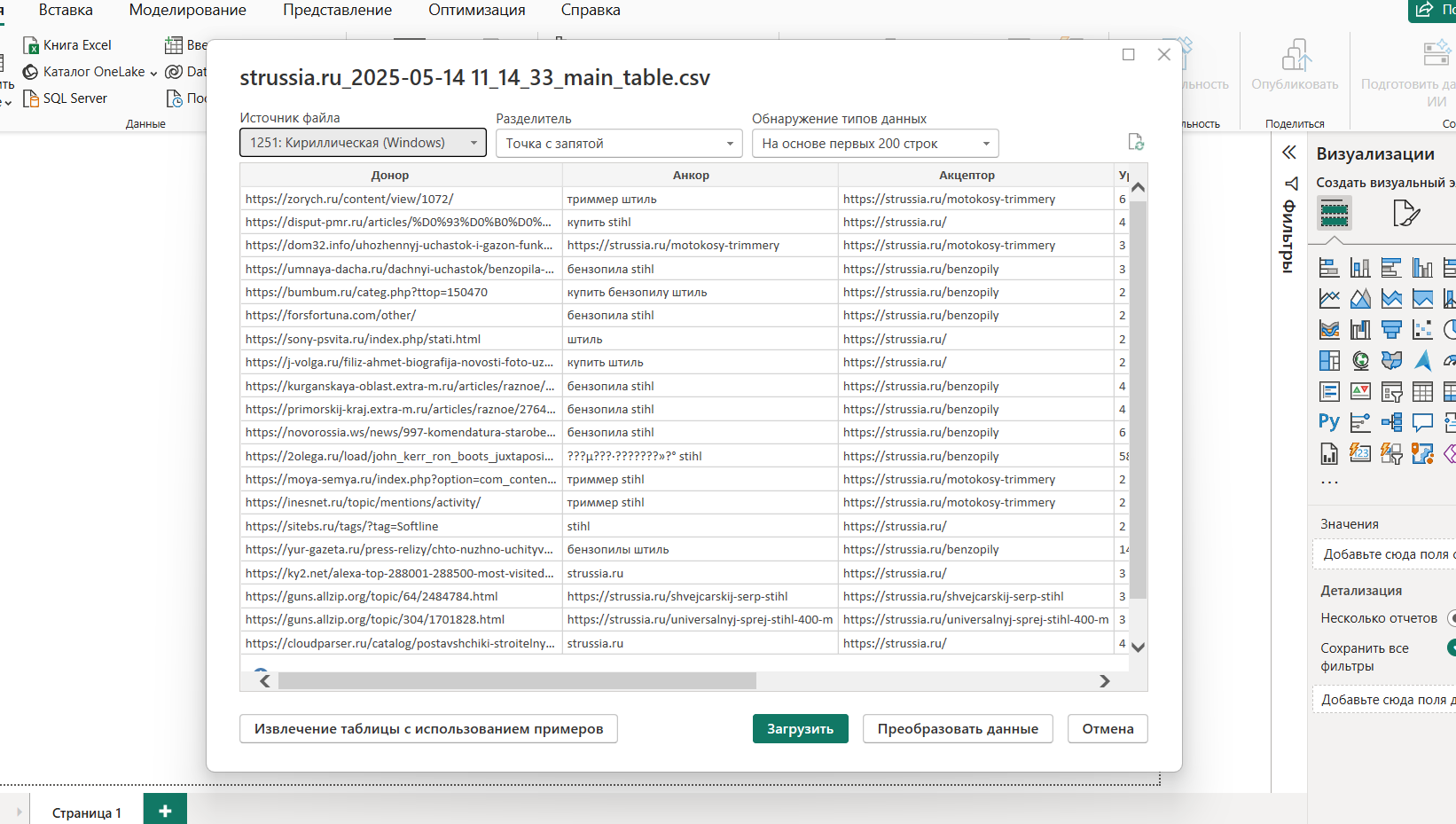Image resolution: width=1456 pixels, height=824 pixels.
Task: Toggle the 'Сохранить все фильтры' switch
Action: (x=1451, y=648)
